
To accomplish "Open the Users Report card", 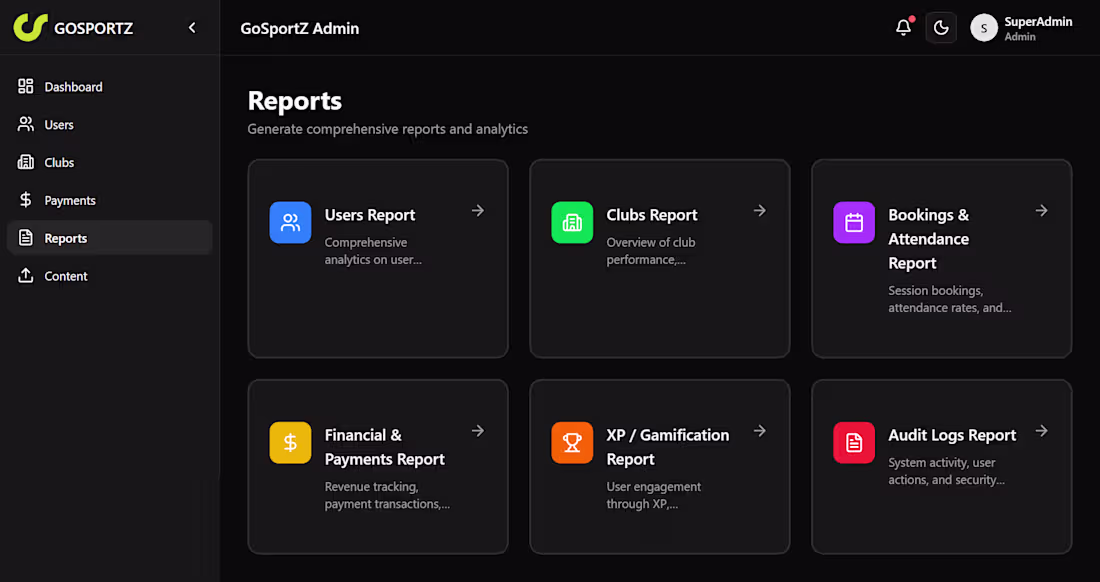I will click(x=378, y=258).
